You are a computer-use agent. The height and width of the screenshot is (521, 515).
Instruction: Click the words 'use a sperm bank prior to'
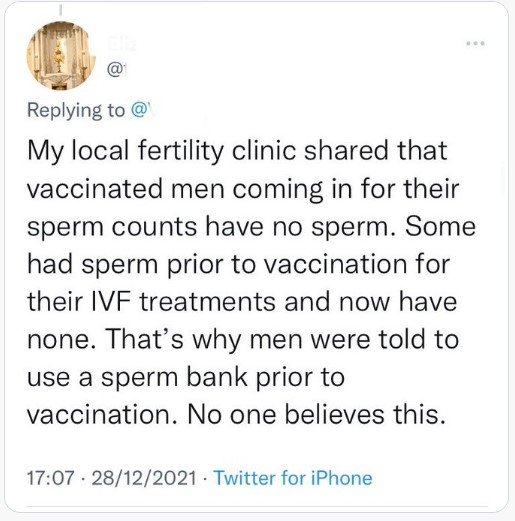point(186,378)
